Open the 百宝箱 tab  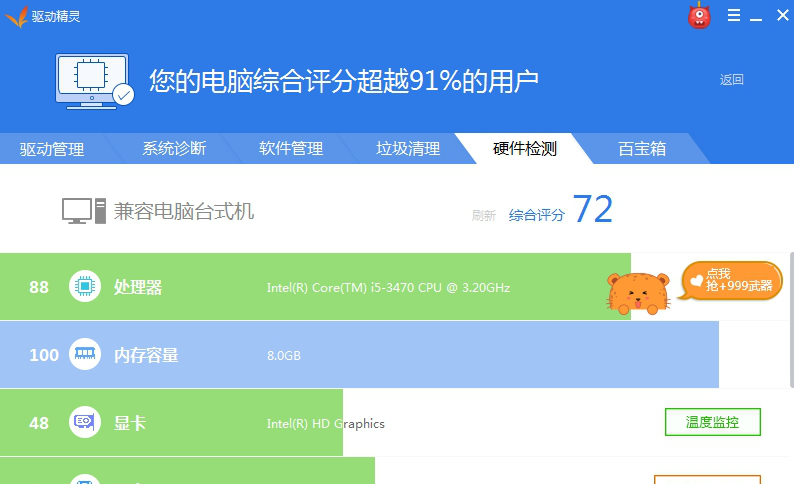tap(642, 148)
